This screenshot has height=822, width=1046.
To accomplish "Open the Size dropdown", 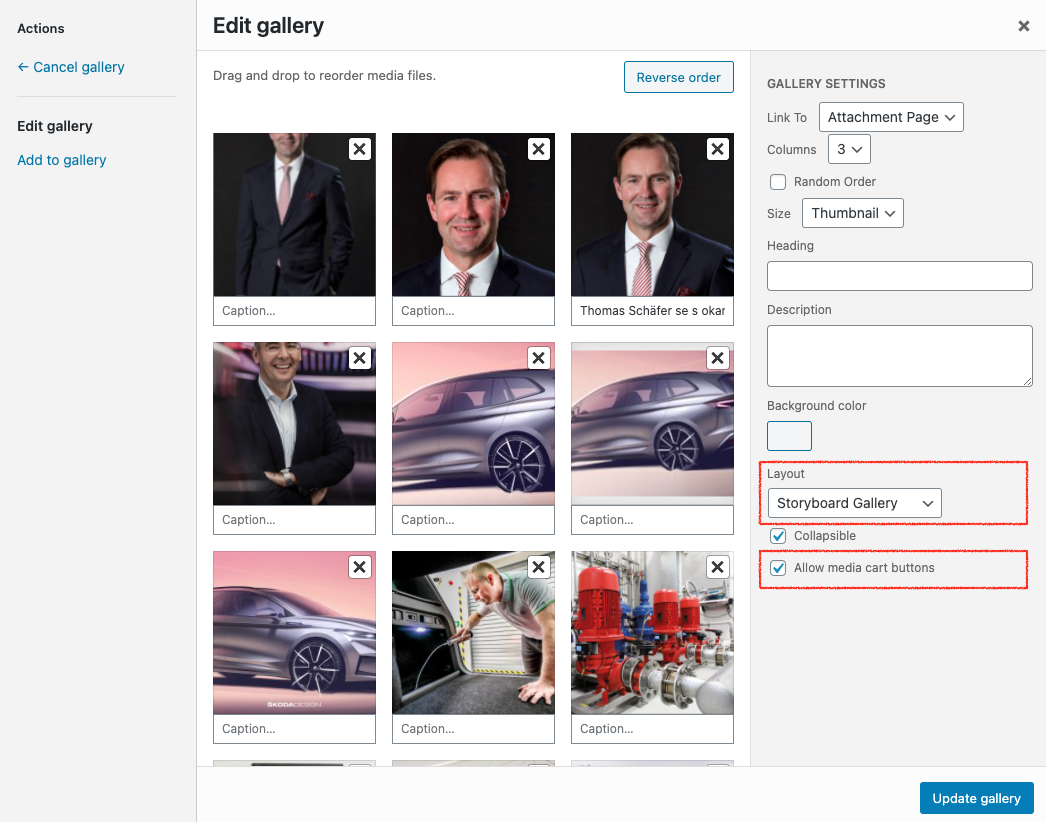I will click(853, 213).
